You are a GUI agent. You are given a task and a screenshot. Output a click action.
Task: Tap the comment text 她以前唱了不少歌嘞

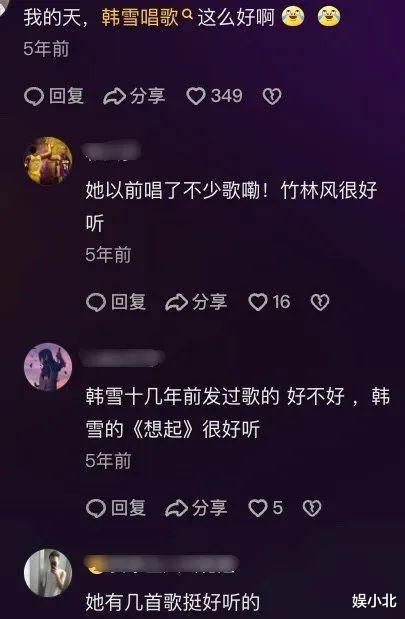173,191
